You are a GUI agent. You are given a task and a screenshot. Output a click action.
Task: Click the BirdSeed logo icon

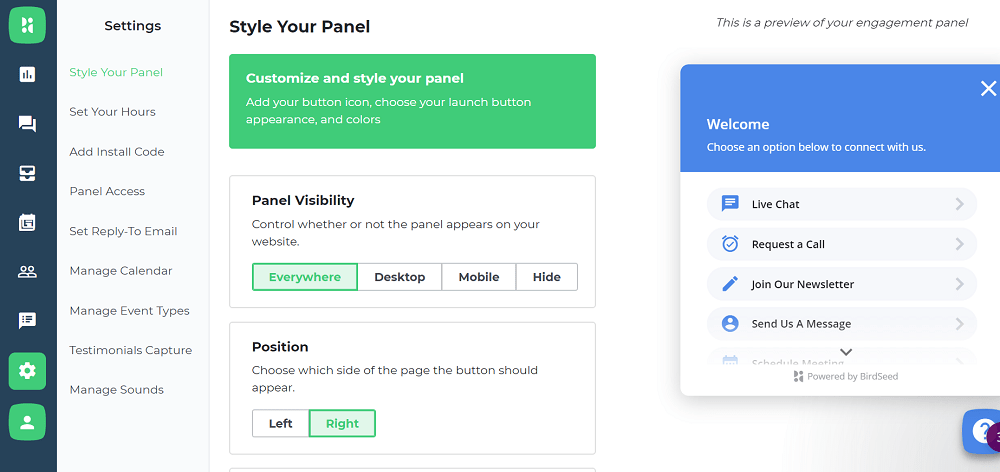[27, 26]
